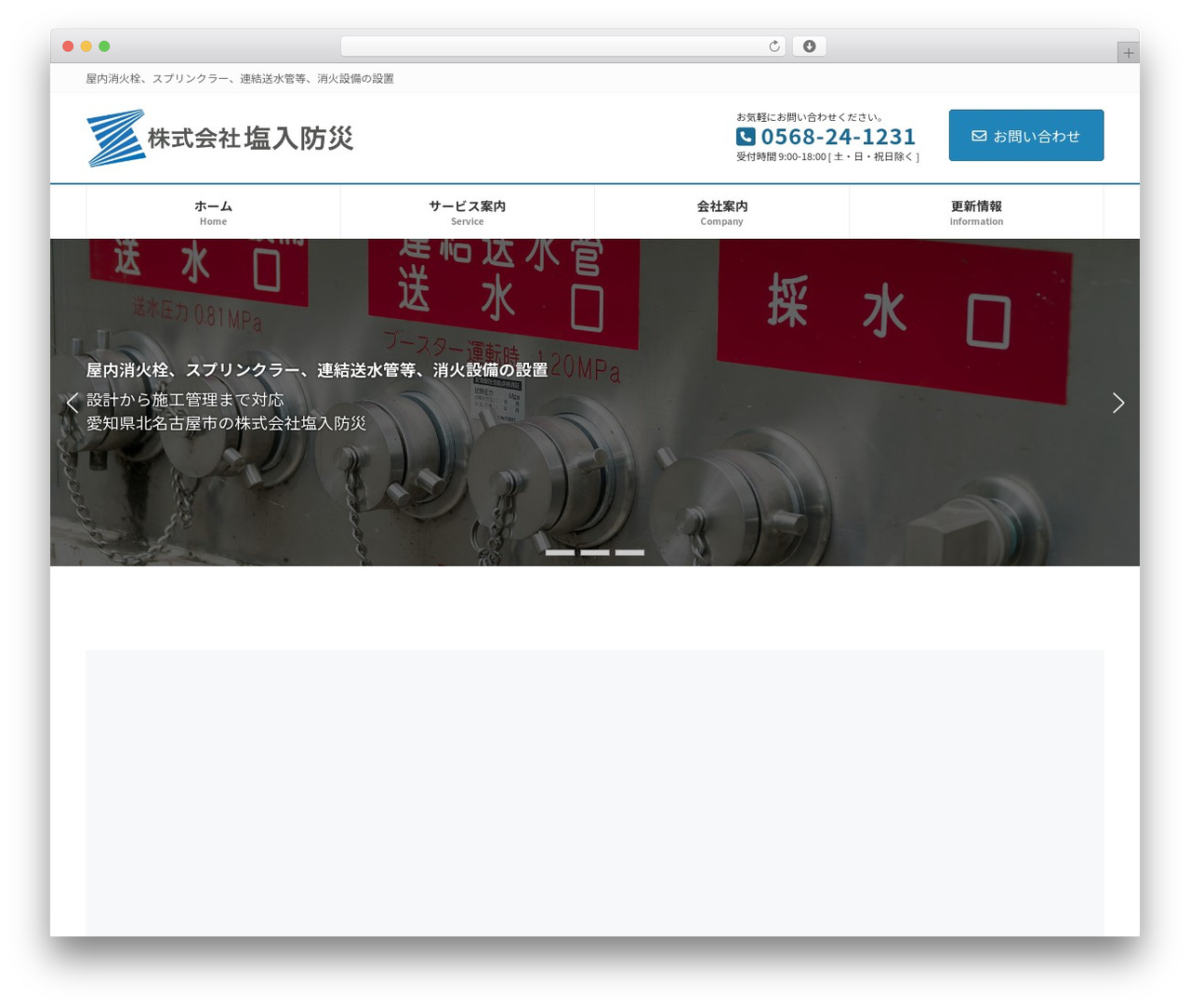
Task: Open a new tab with the plus button
Action: coord(1128,53)
